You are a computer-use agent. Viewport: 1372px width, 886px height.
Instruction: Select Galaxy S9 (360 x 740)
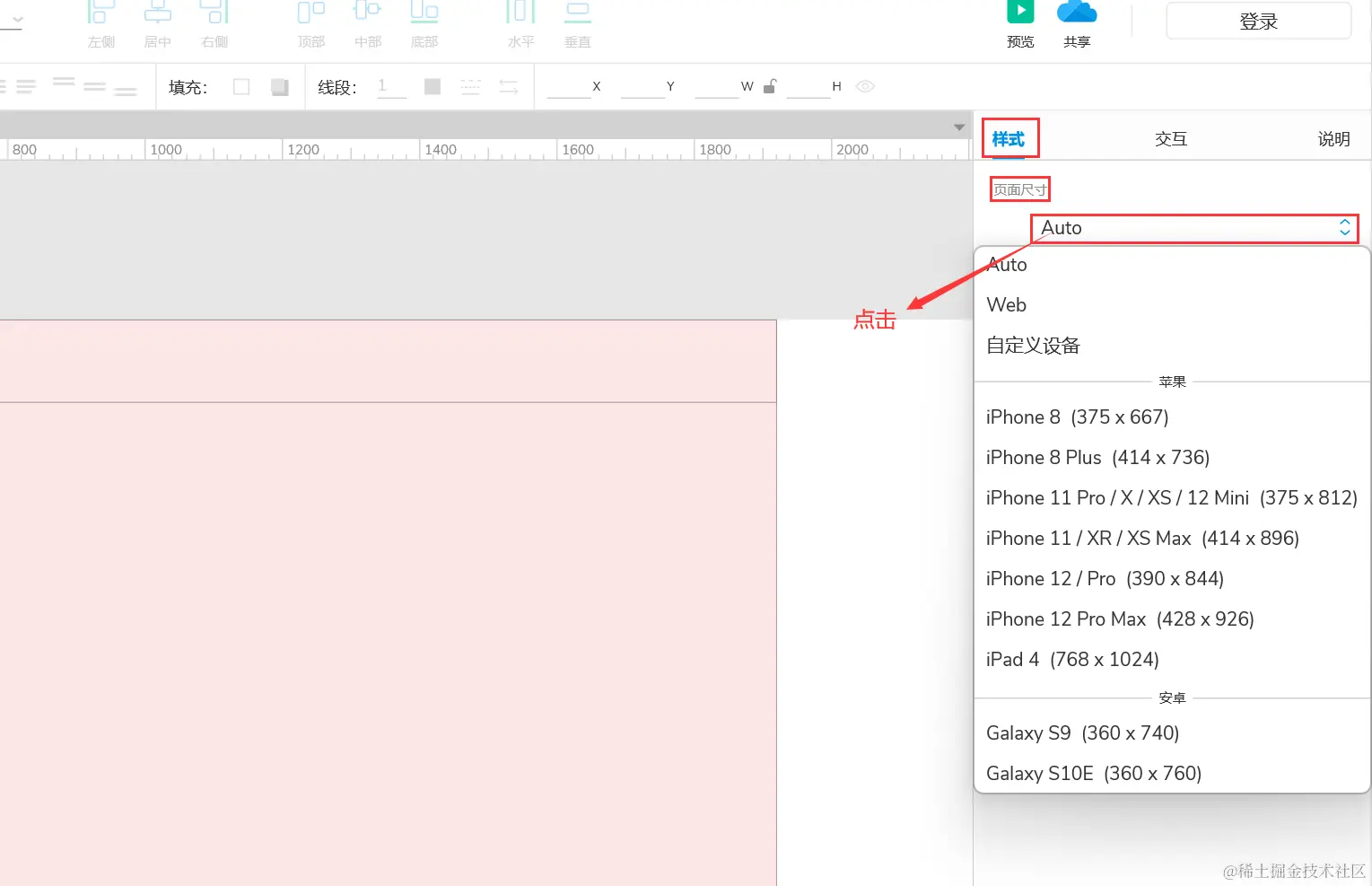pyautogui.click(x=1172, y=733)
